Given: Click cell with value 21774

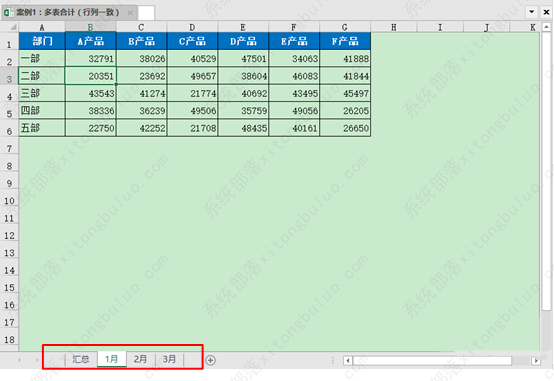Looking at the screenshot, I should (193, 93).
